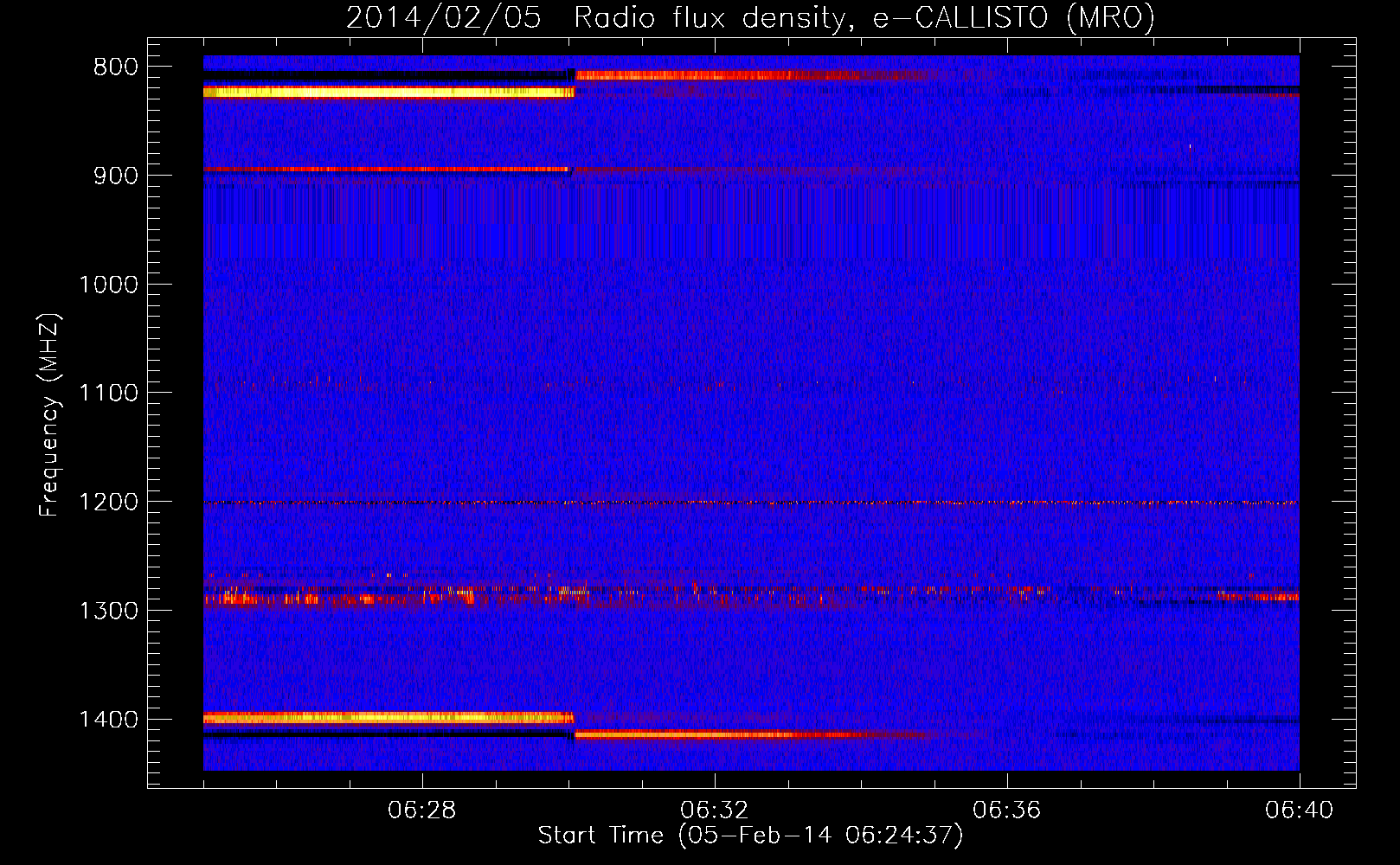This screenshot has width=1400, height=865.
Task: Click the 06:36 time tick label
Action: (x=1007, y=811)
